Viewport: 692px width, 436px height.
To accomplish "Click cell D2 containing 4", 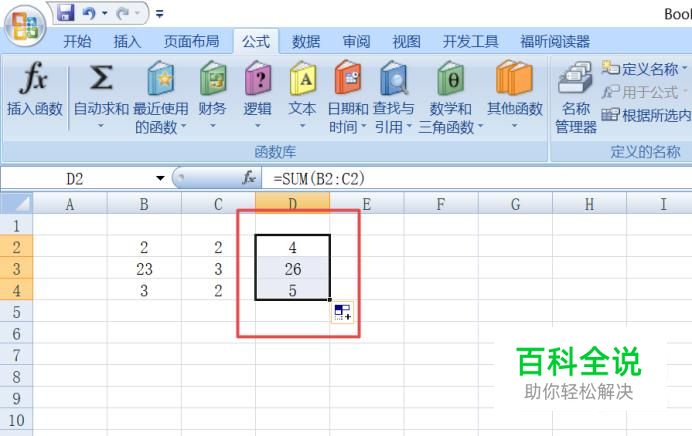I will pos(292,247).
